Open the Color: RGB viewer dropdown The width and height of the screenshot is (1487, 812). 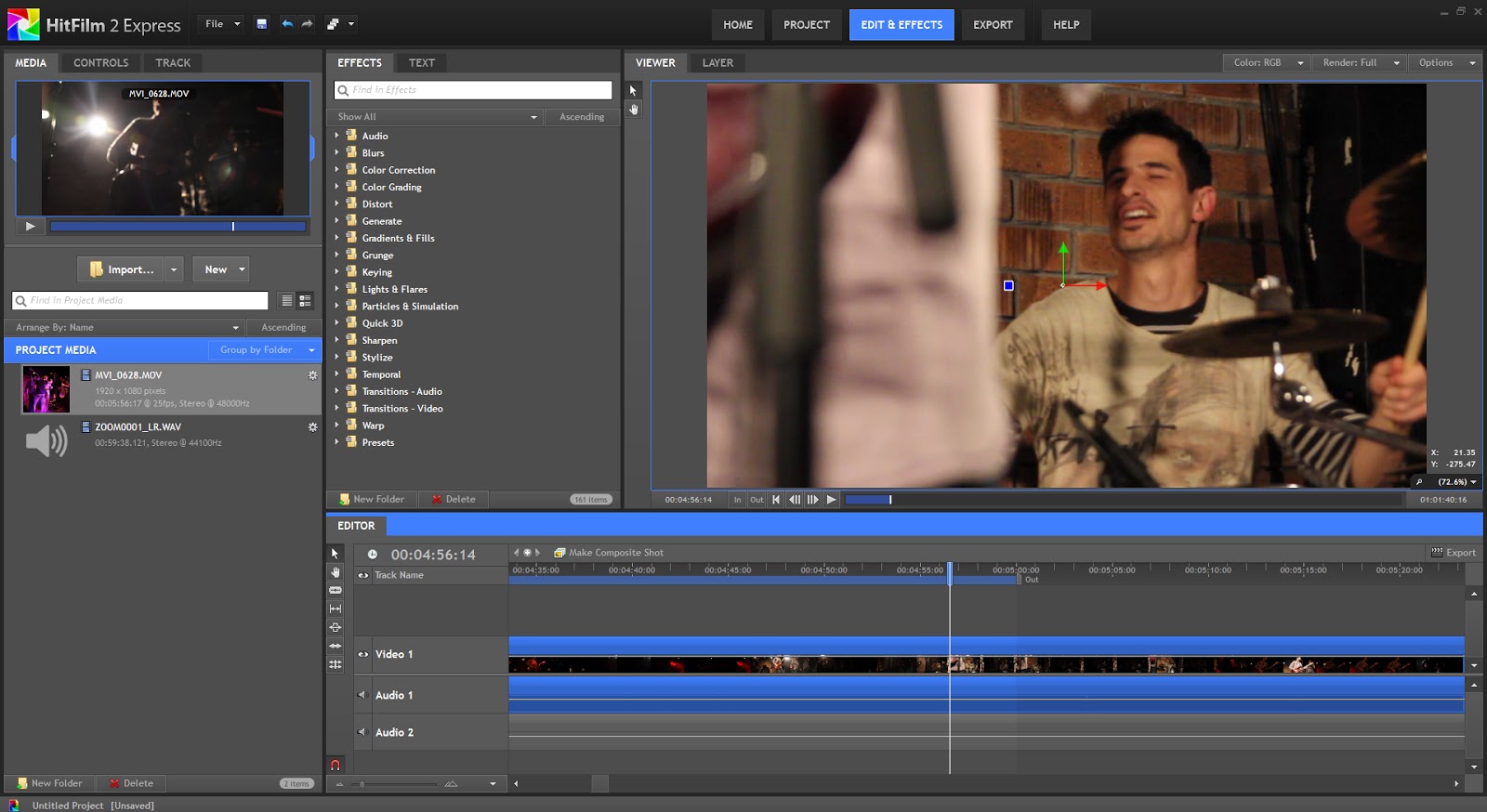(1267, 63)
